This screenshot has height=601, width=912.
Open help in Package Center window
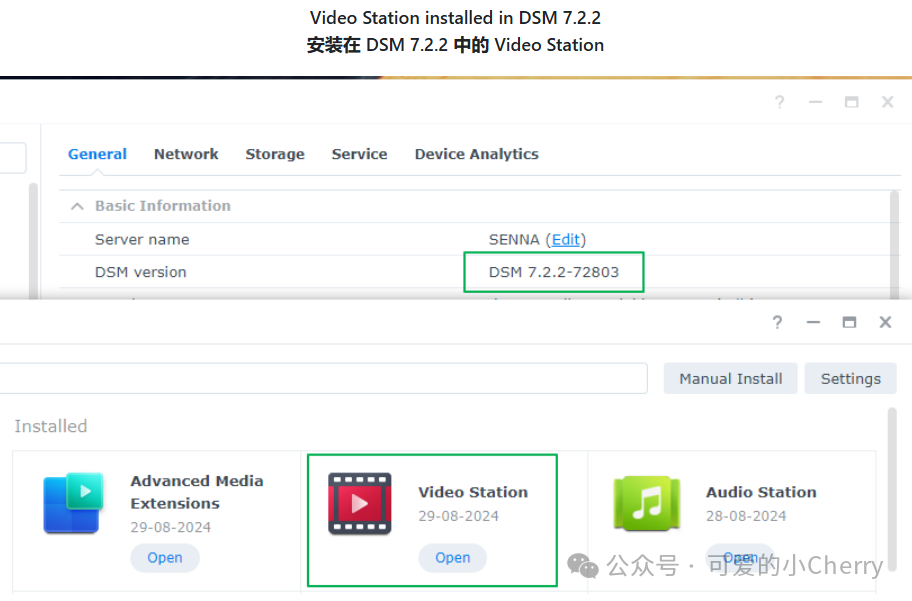[777, 322]
